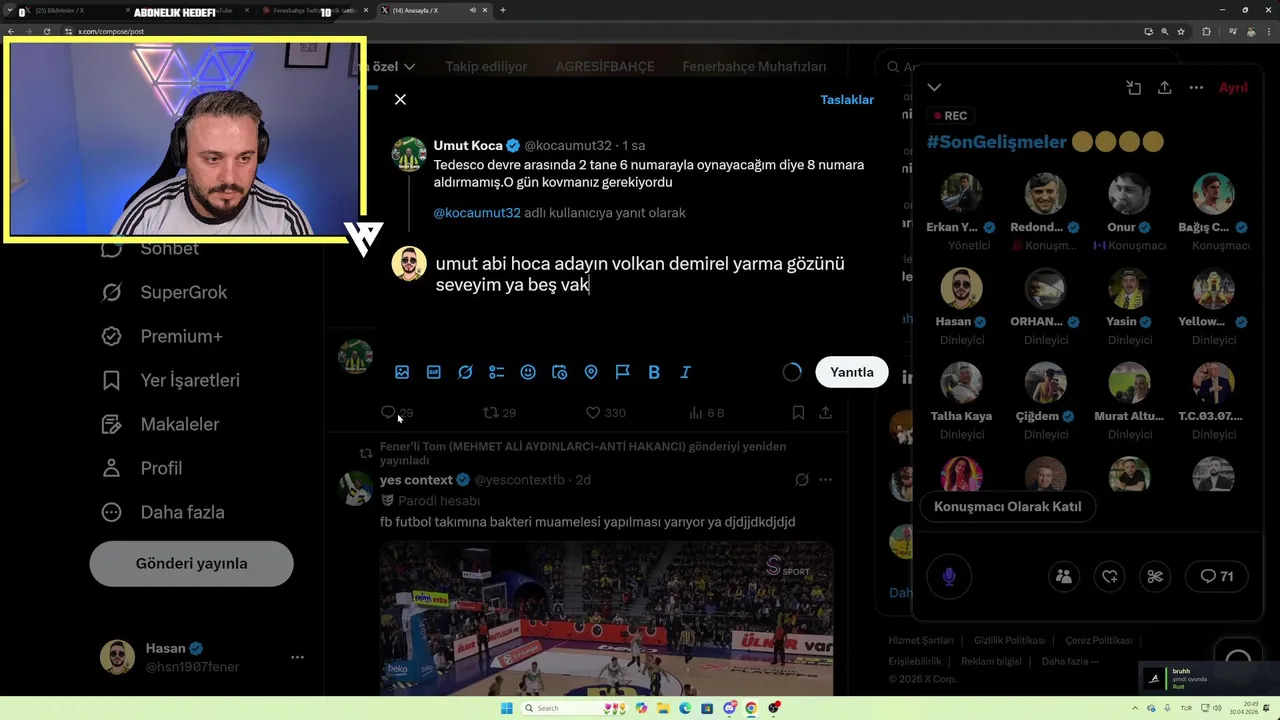Click Konuşmacı Olarak Katıl button
The width and height of the screenshot is (1280, 720).
[x=1007, y=507]
